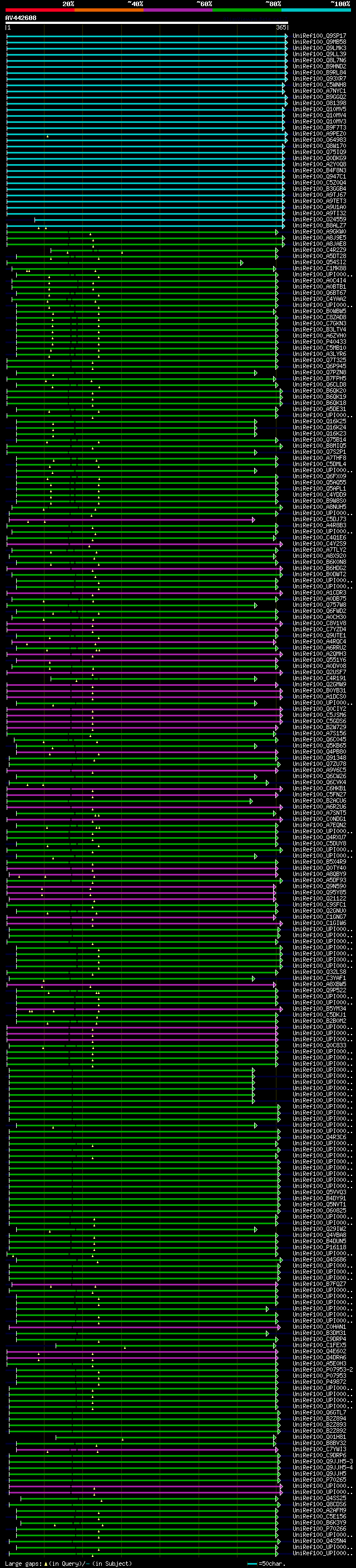Select the UniRef100_Q9JJH5-3 label
The height and width of the screenshot is (1568, 356).
(x=323, y=1461)
